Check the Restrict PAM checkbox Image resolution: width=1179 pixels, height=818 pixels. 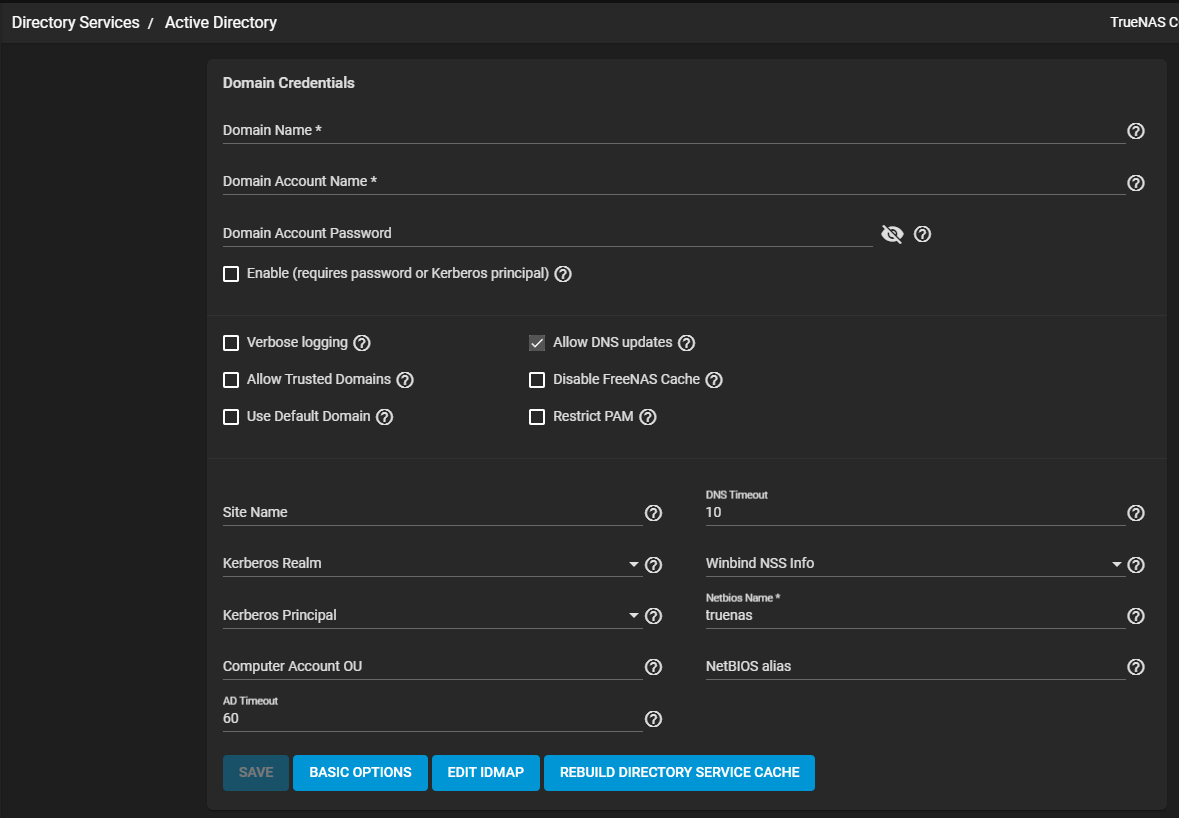point(537,417)
